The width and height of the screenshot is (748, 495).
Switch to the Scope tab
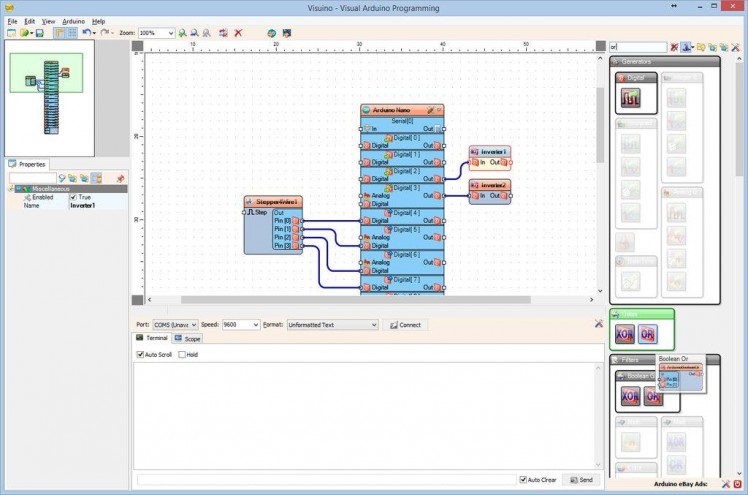[x=187, y=339]
